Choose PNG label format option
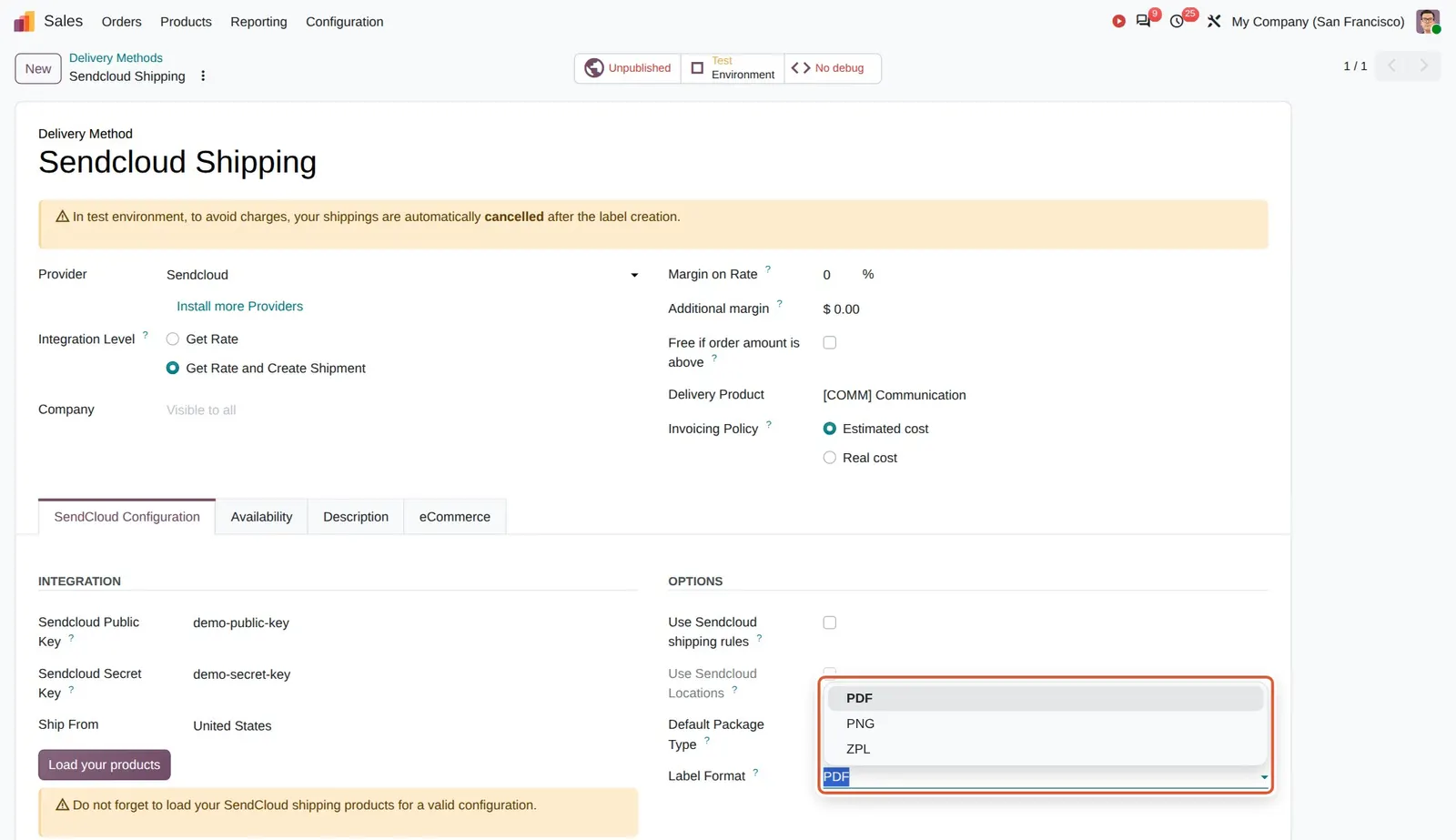The width and height of the screenshot is (1456, 840). (x=1045, y=724)
